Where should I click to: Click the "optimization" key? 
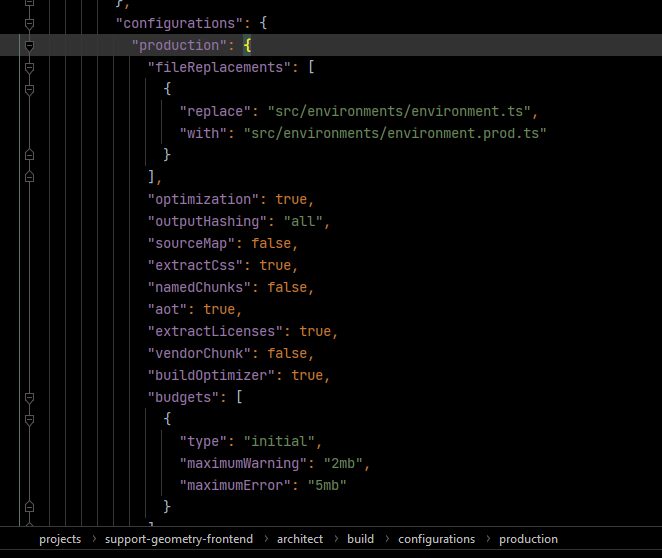point(203,199)
